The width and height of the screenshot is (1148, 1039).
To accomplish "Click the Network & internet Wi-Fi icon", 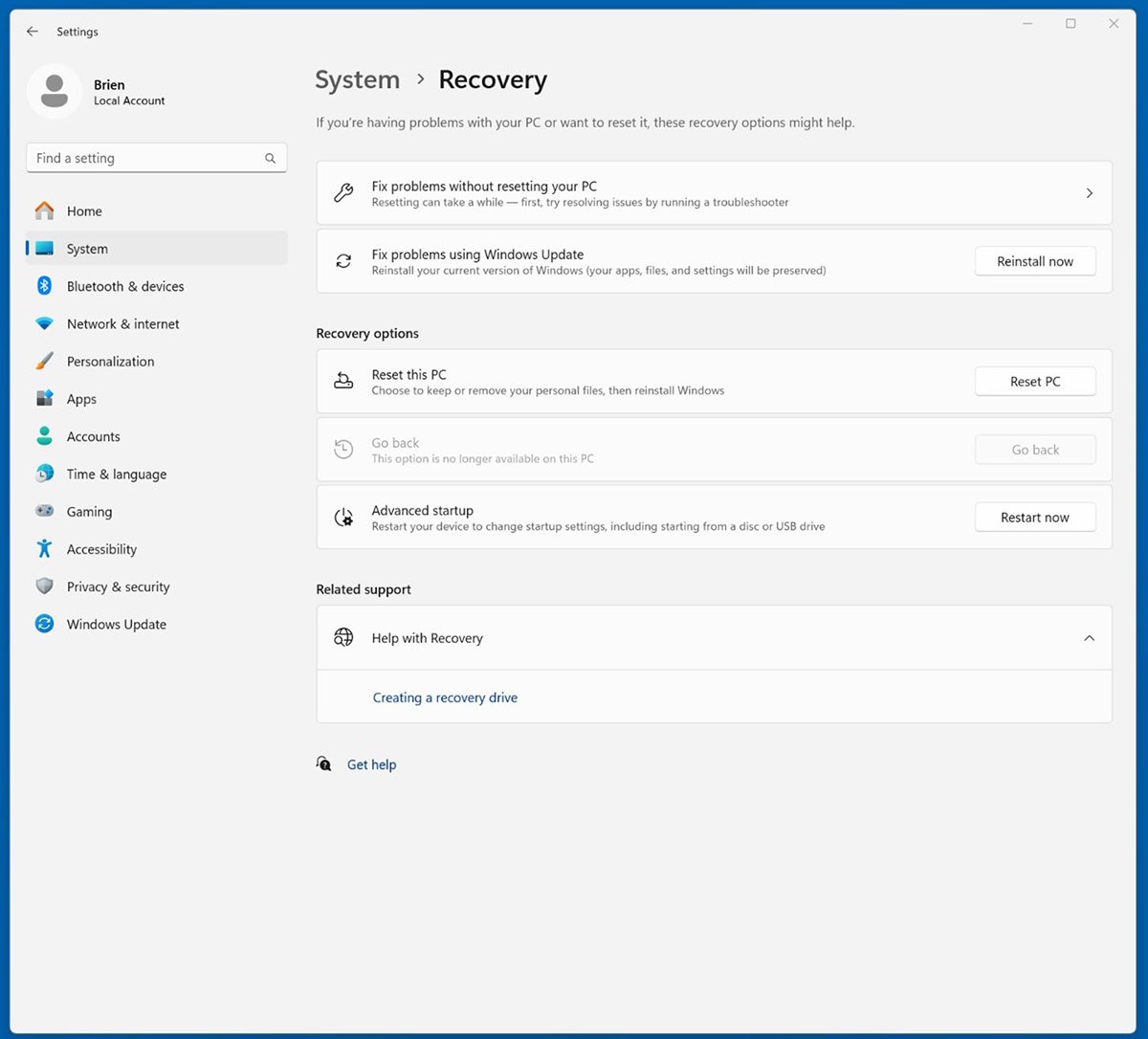I will 44,324.
